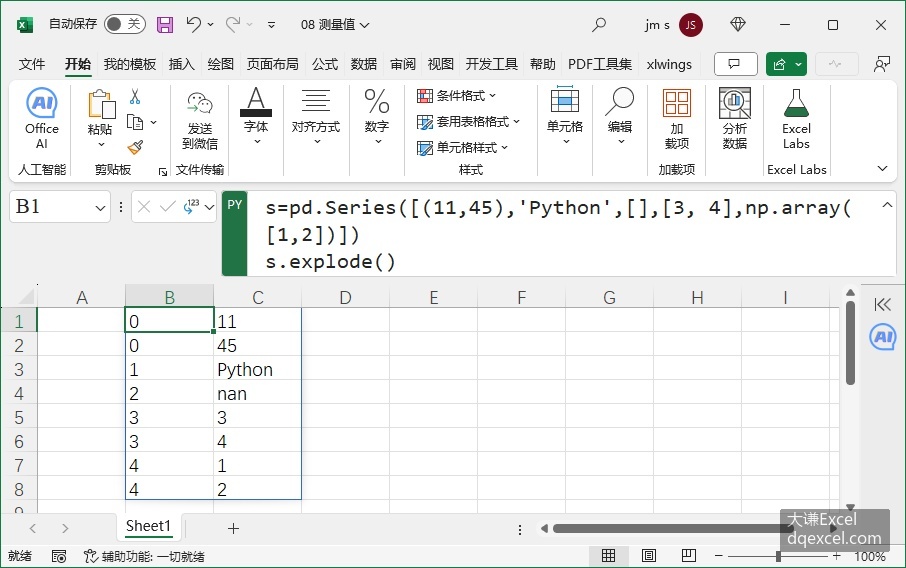The image size is (906, 568).
Task: Open the Font group button
Action: tap(255, 116)
